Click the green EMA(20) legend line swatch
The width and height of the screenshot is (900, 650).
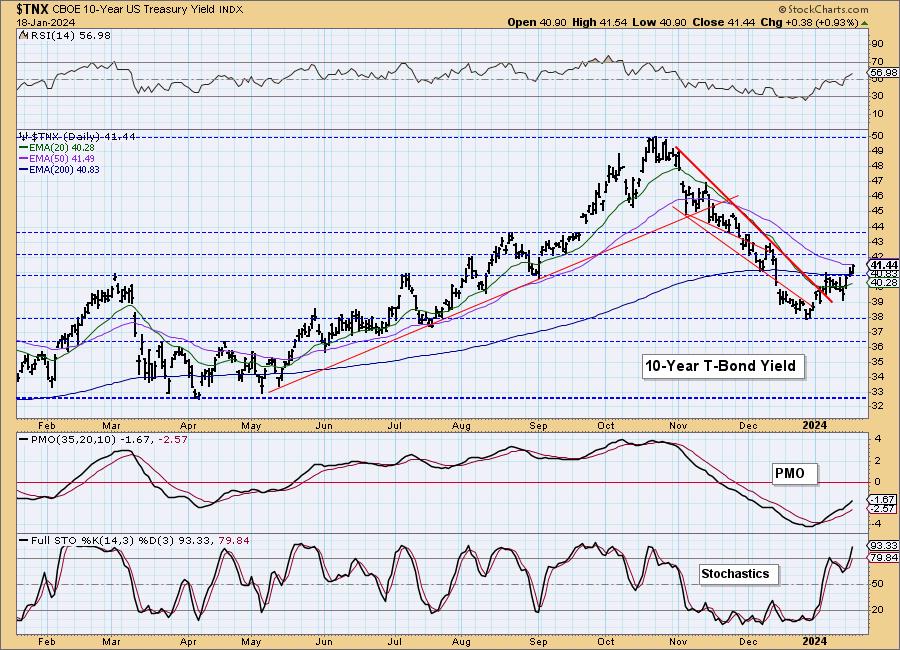coord(24,148)
